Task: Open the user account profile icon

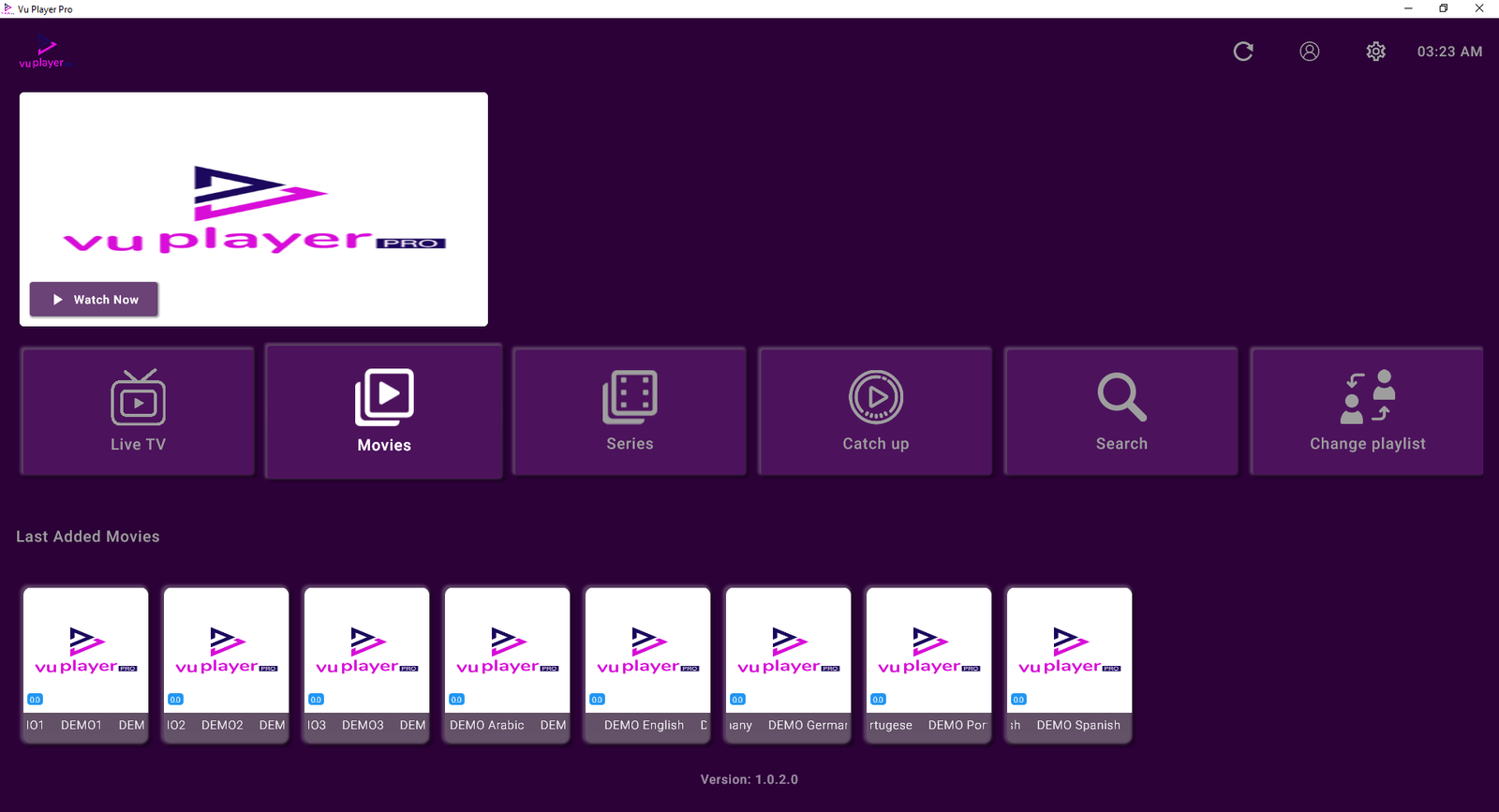Action: coord(1309,52)
